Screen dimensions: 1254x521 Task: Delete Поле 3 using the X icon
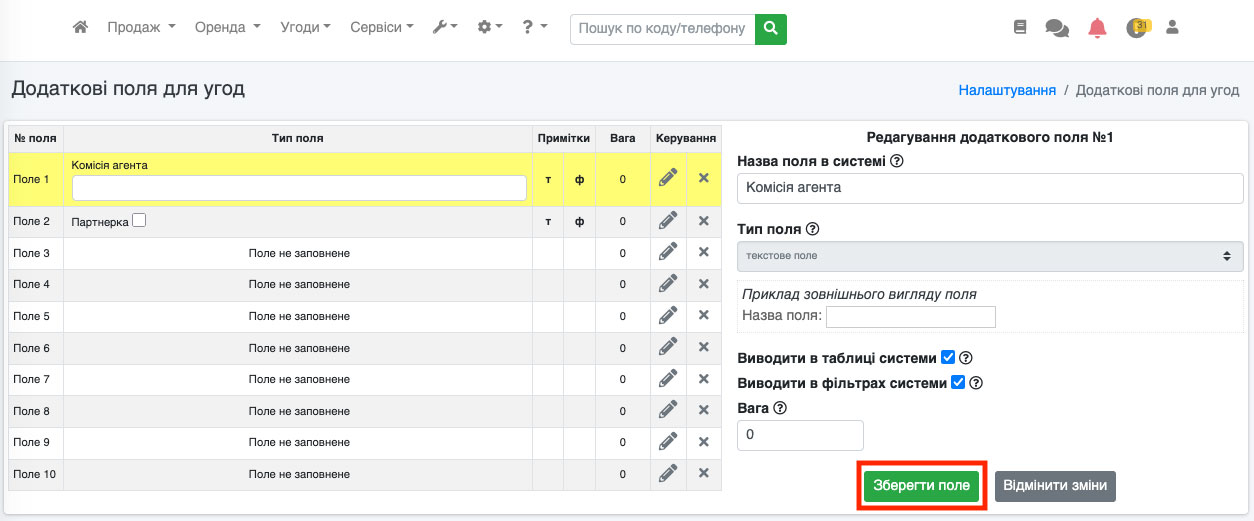click(703, 253)
